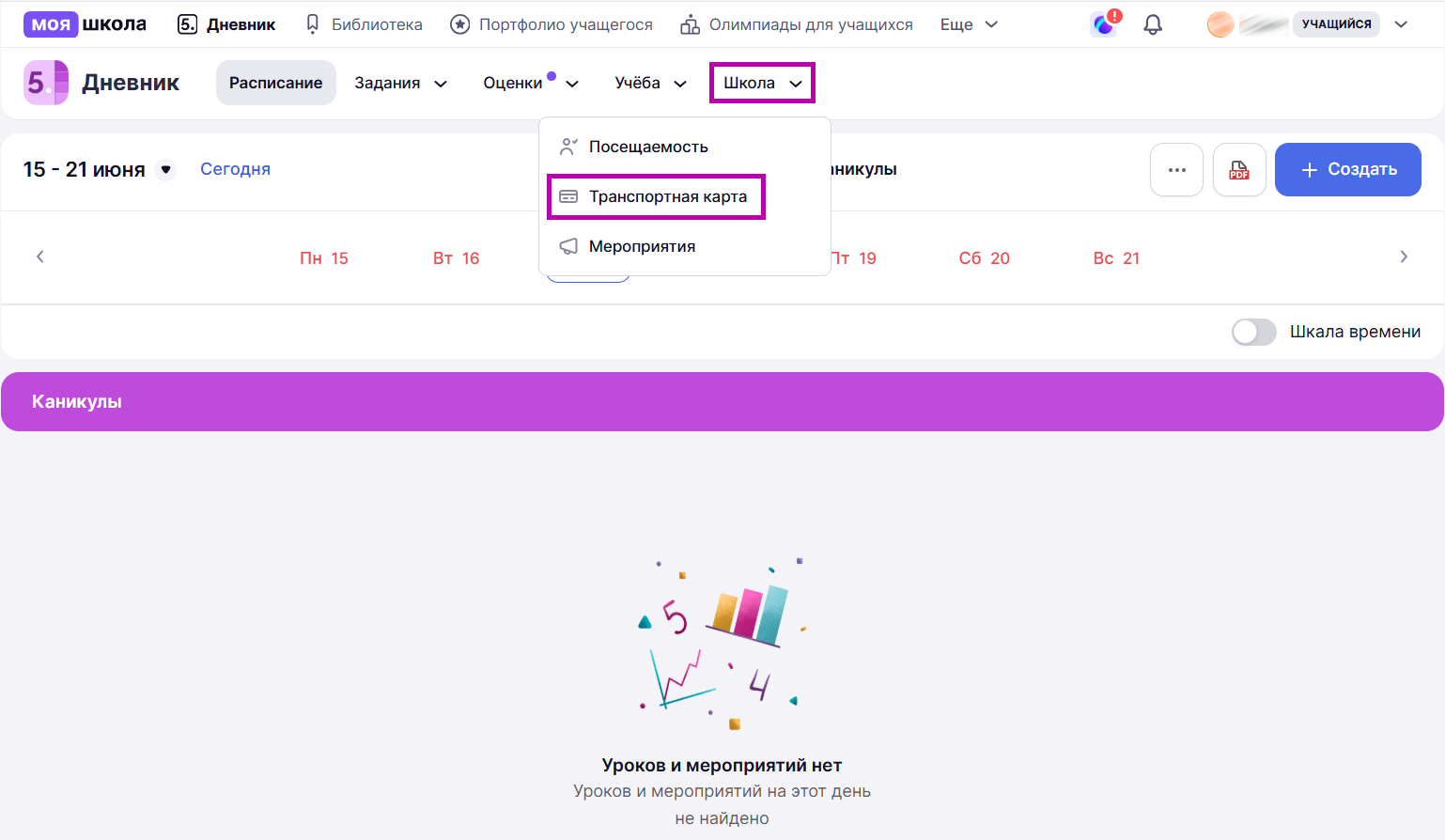Select Посещаемость from the Школа menu
The image size is (1445, 840).
[x=685, y=147]
